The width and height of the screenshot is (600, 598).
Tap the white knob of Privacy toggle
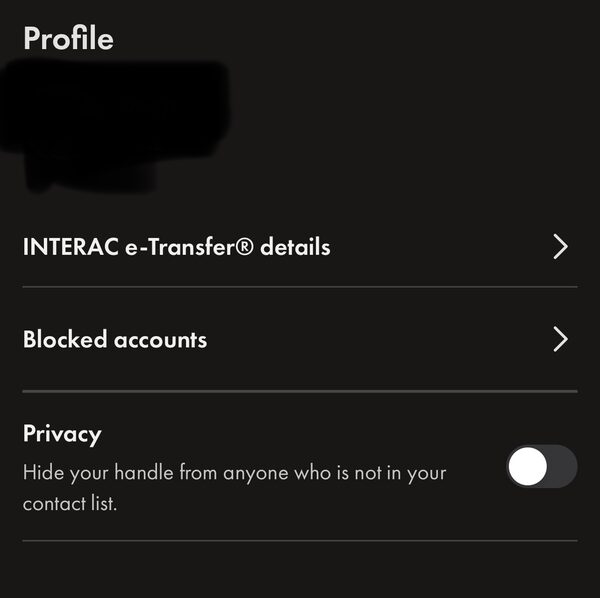[x=527, y=466]
